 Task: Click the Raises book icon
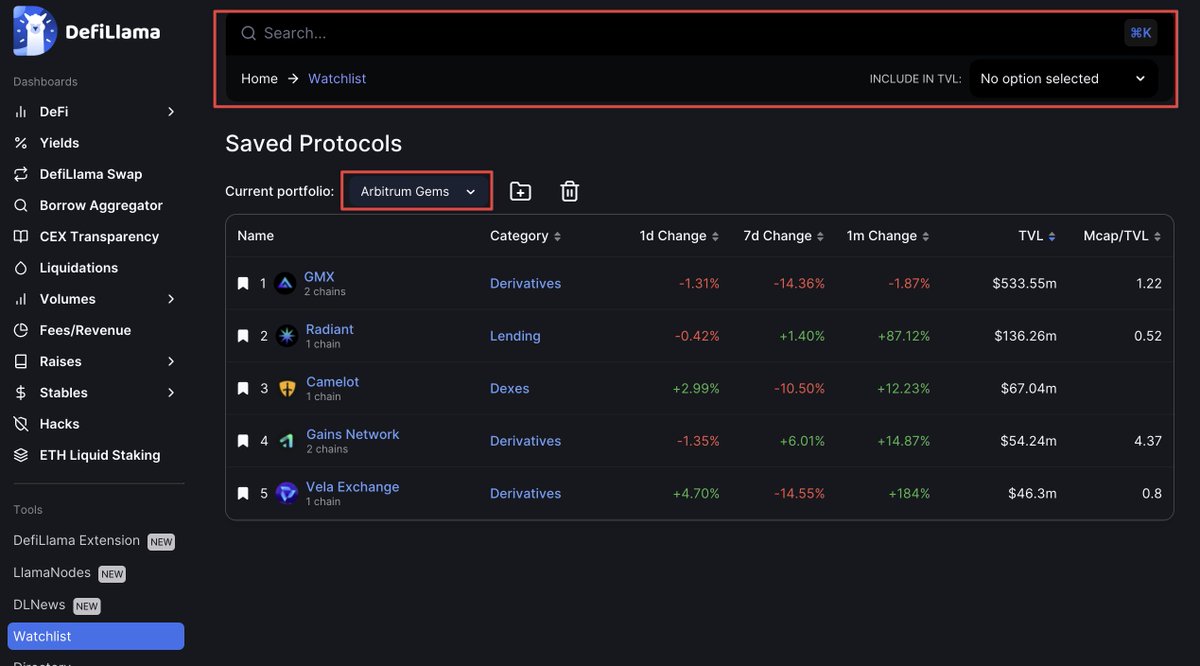pyautogui.click(x=20, y=361)
